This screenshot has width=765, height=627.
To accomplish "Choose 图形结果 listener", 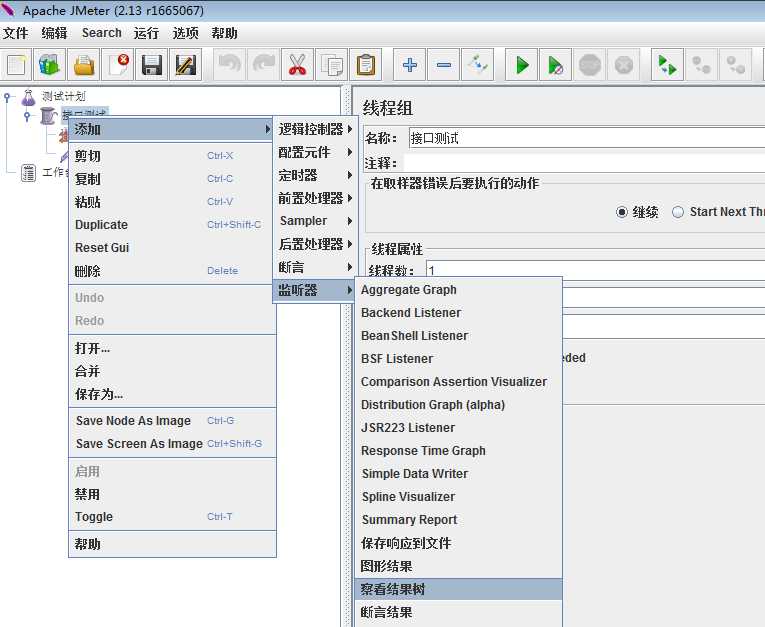I will [x=459, y=566].
